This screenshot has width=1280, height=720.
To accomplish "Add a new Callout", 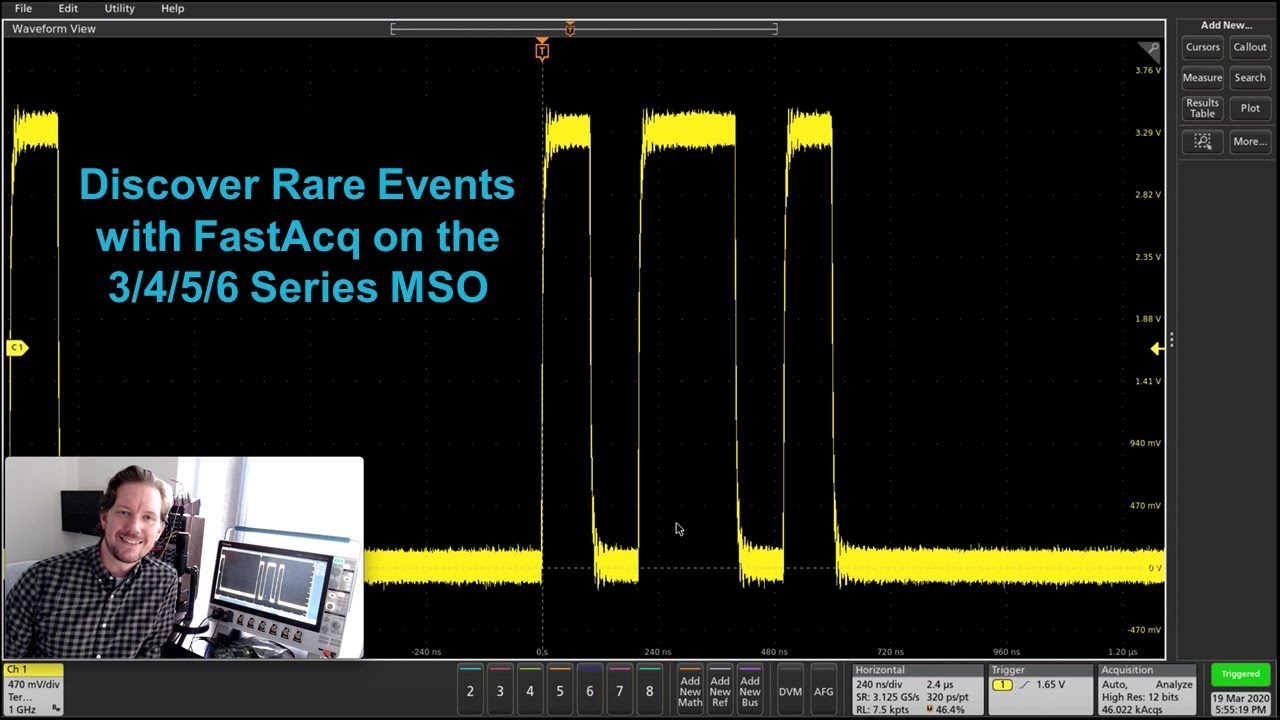I will [x=1250, y=47].
